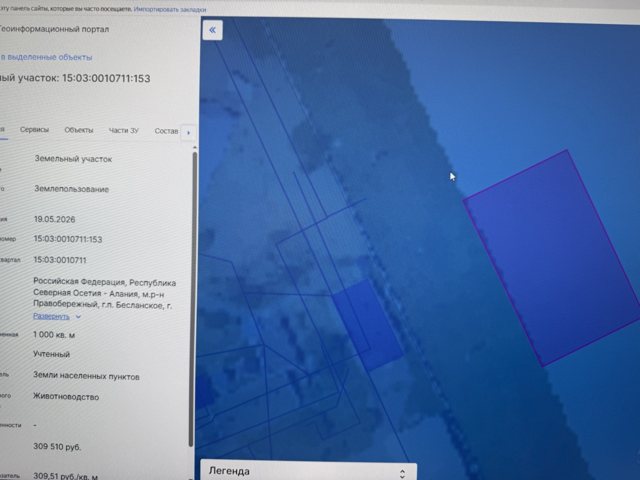Click the cadastral number value 15:03:0010711:153
Screen dimensions: 640x480
[x=68, y=239]
